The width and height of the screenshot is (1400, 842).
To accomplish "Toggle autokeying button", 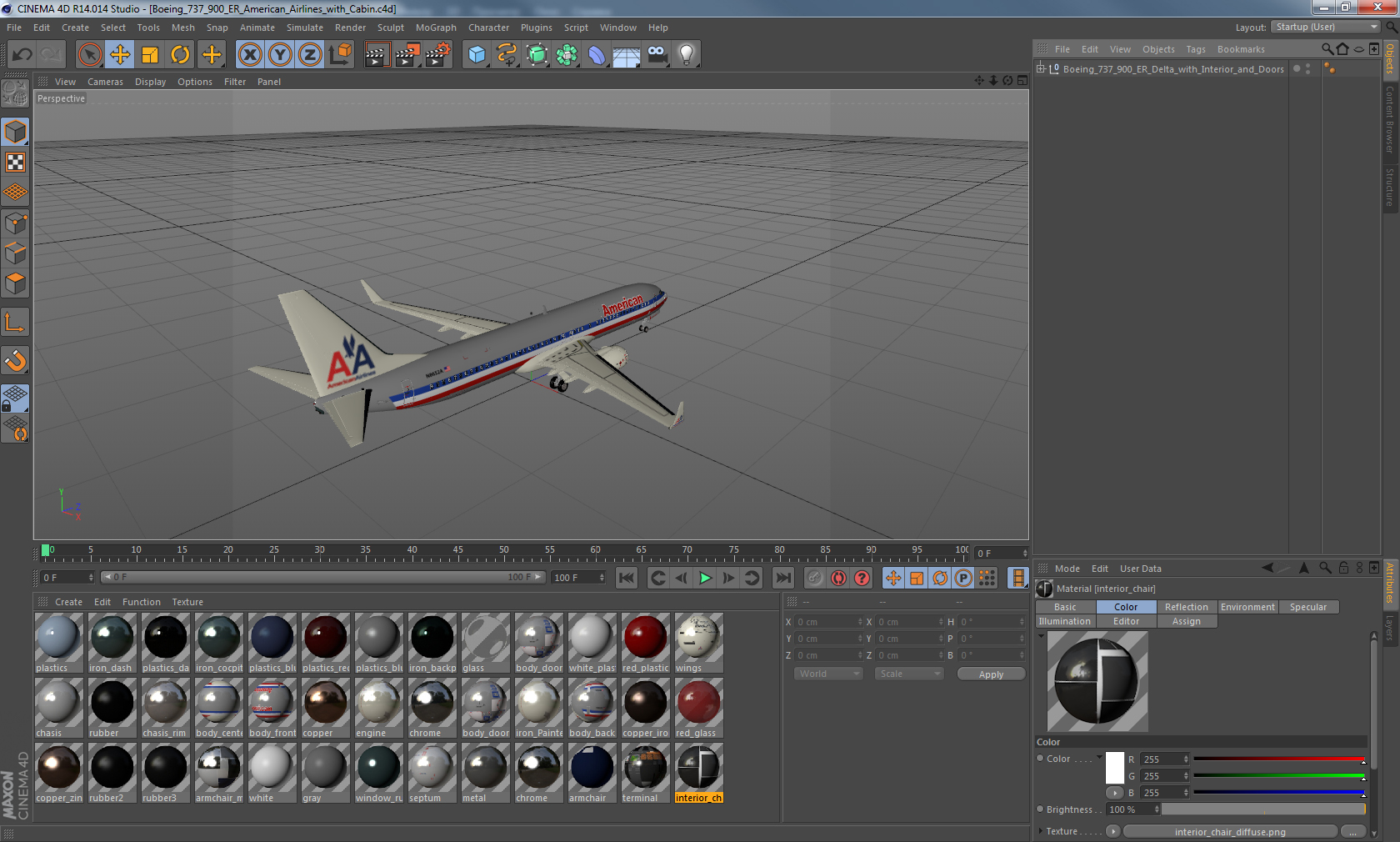I will (x=838, y=578).
